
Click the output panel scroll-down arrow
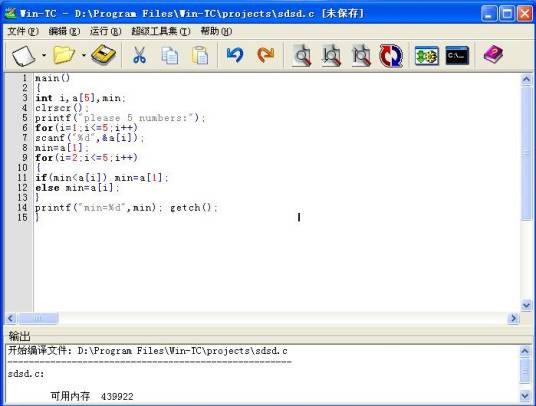point(526,396)
